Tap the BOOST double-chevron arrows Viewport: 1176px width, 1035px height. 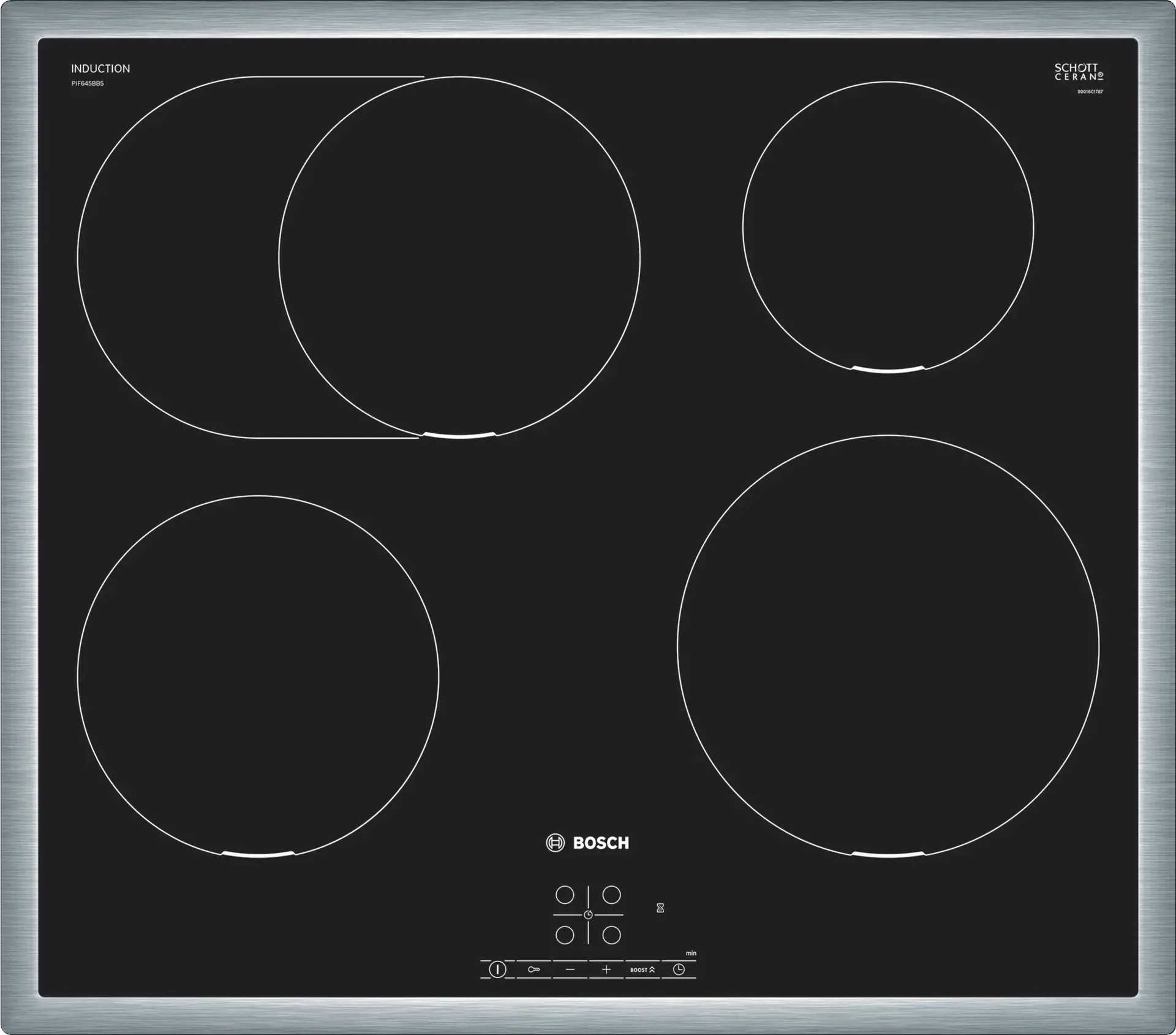(652, 969)
